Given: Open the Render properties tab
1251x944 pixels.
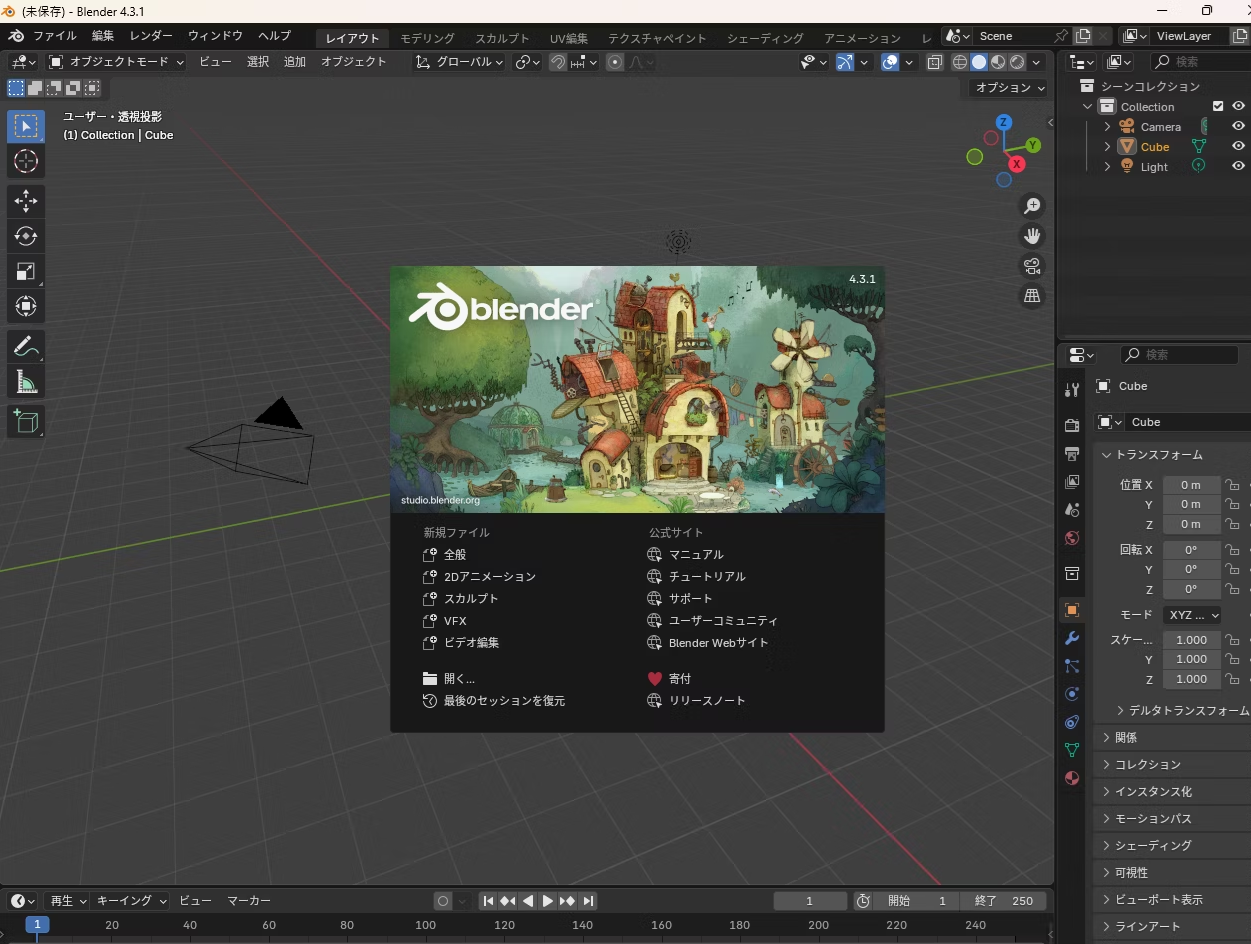Looking at the screenshot, I should point(1072,426).
